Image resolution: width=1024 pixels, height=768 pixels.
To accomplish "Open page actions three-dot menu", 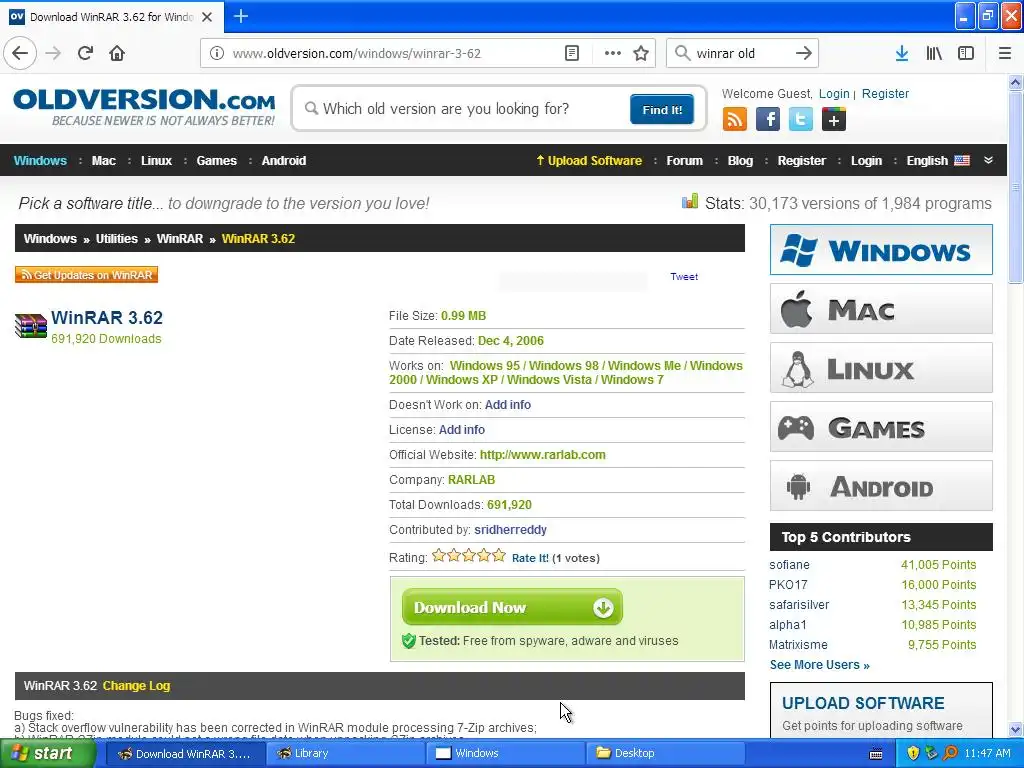I will pos(612,53).
